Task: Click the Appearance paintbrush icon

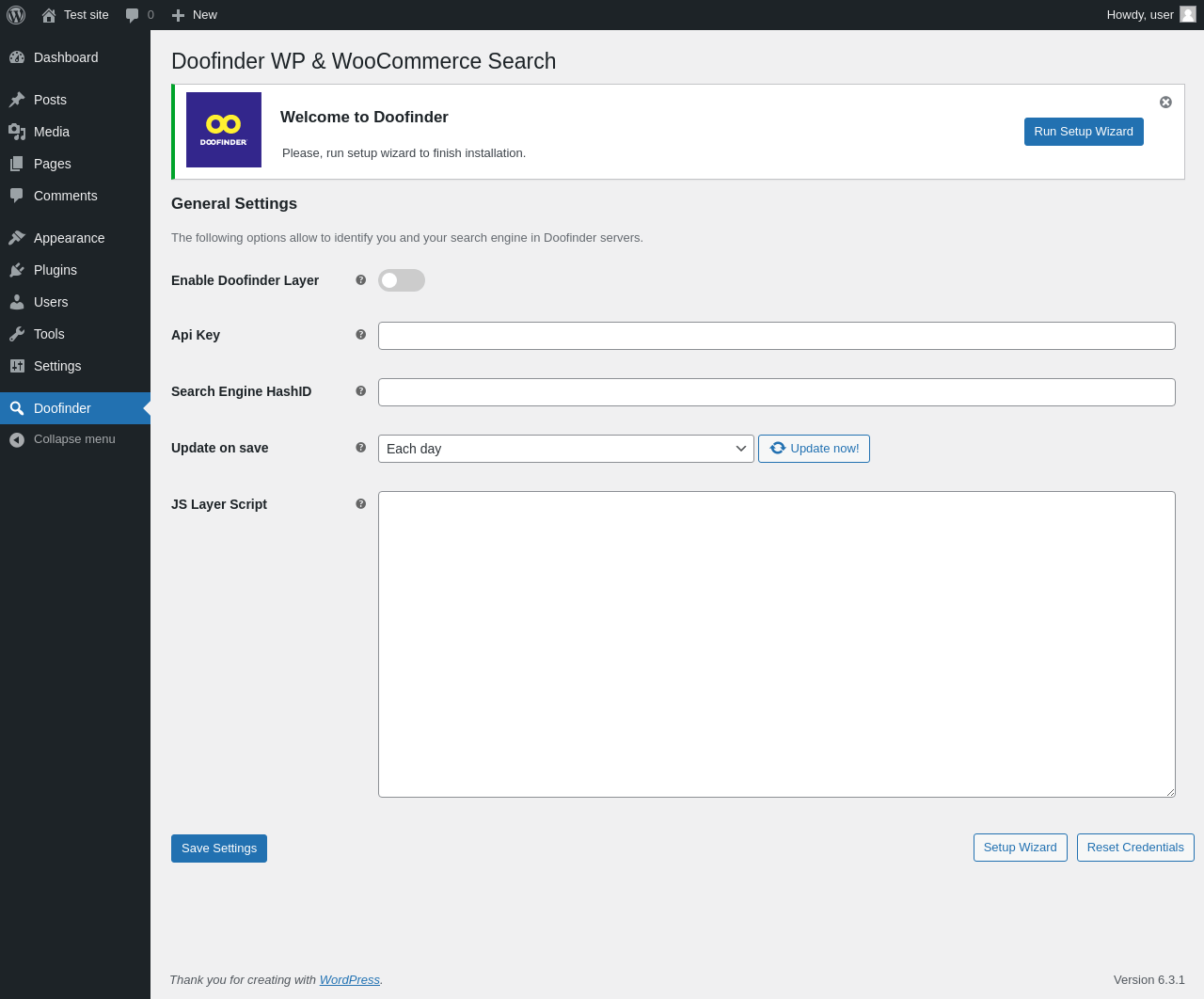Action: click(x=17, y=238)
